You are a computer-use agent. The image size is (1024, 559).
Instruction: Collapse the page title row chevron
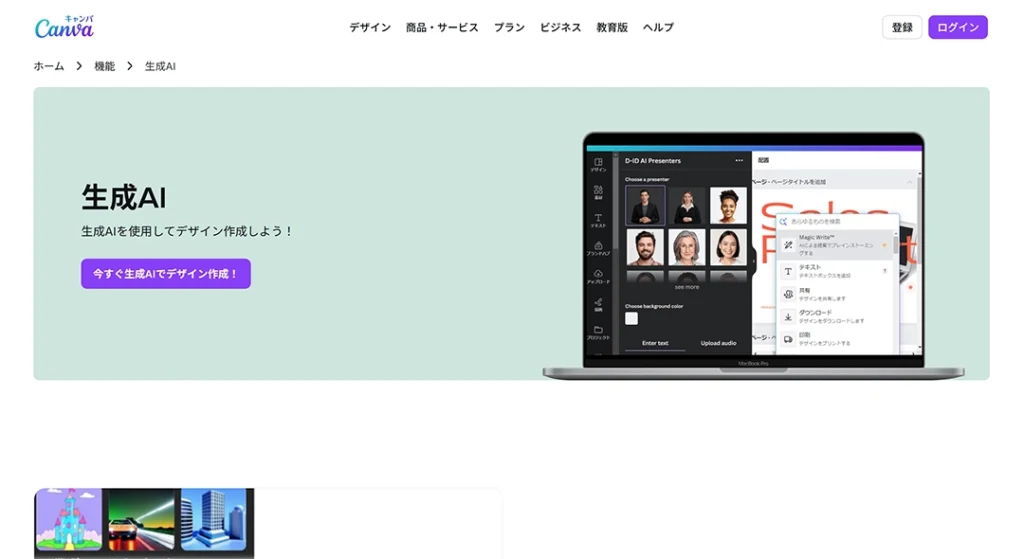pos(909,182)
